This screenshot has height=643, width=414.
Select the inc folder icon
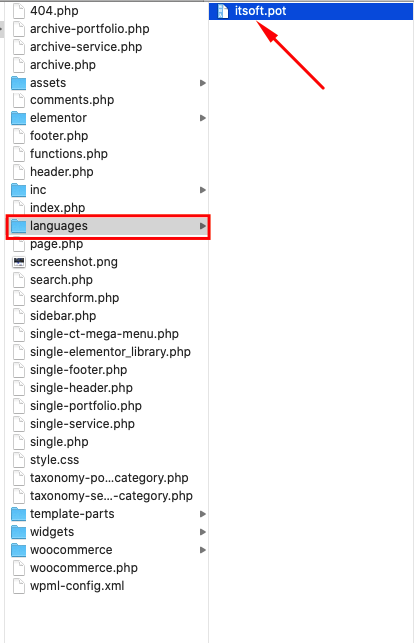pos(18,190)
